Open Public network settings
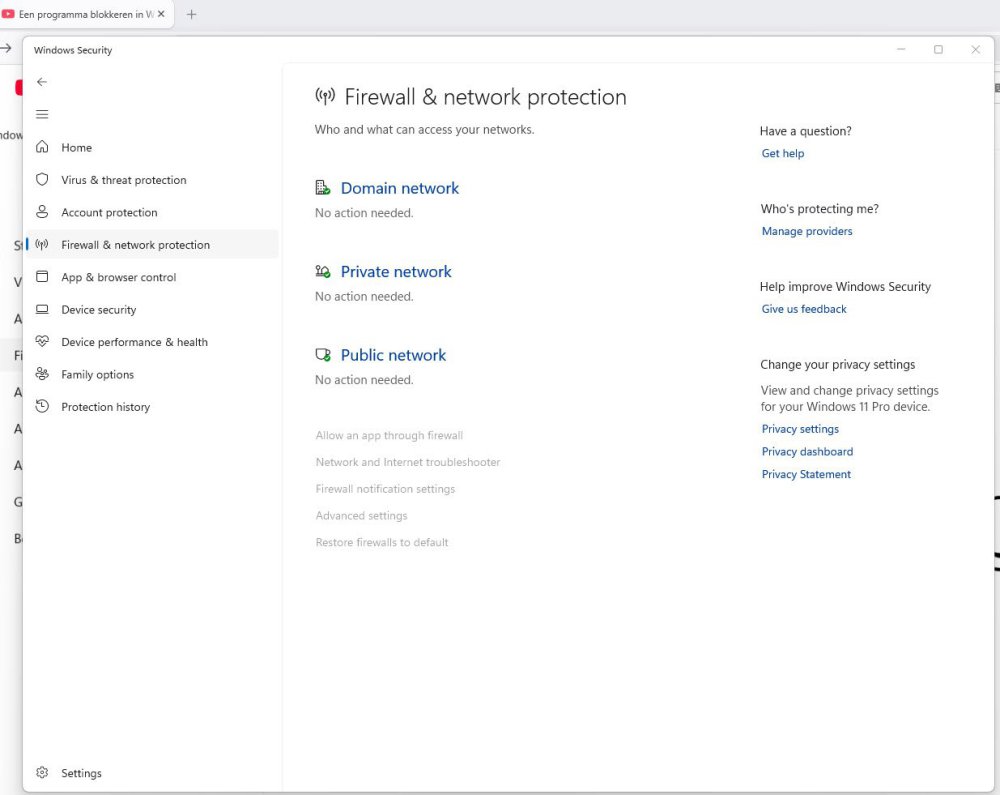1000x795 pixels. point(393,355)
